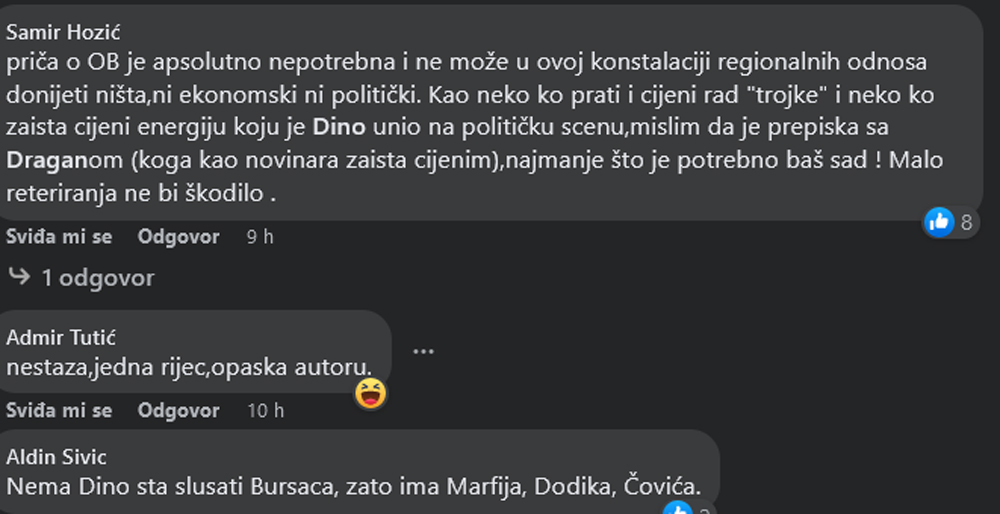This screenshot has height=514, width=1000.
Task: Open Admir Tutić's profile name
Action: pos(61,337)
